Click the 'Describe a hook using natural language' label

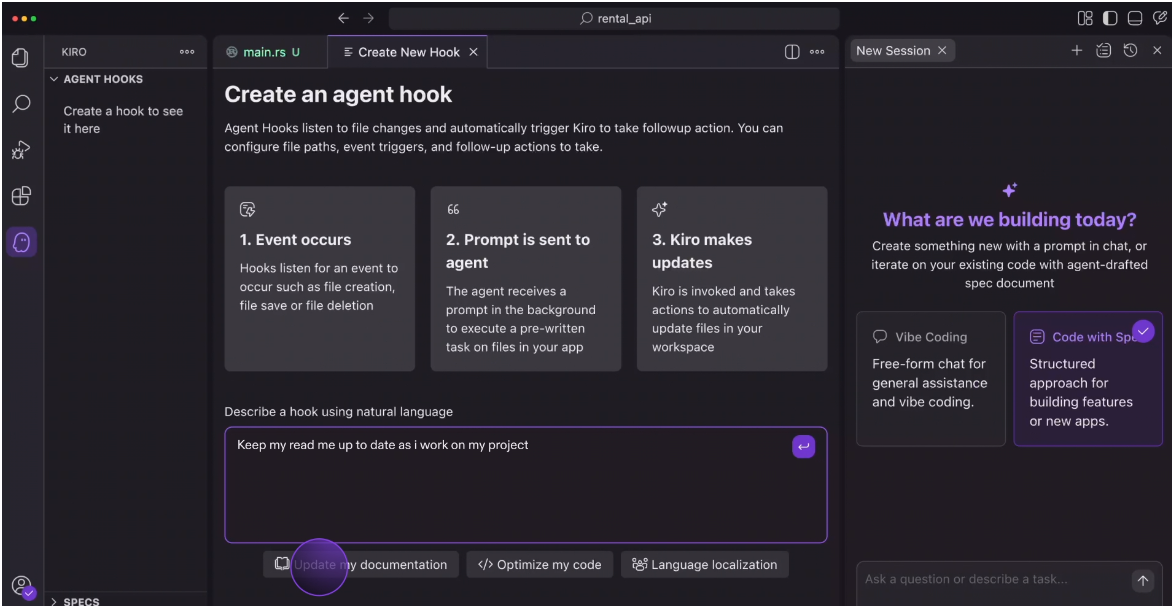[x=338, y=411]
